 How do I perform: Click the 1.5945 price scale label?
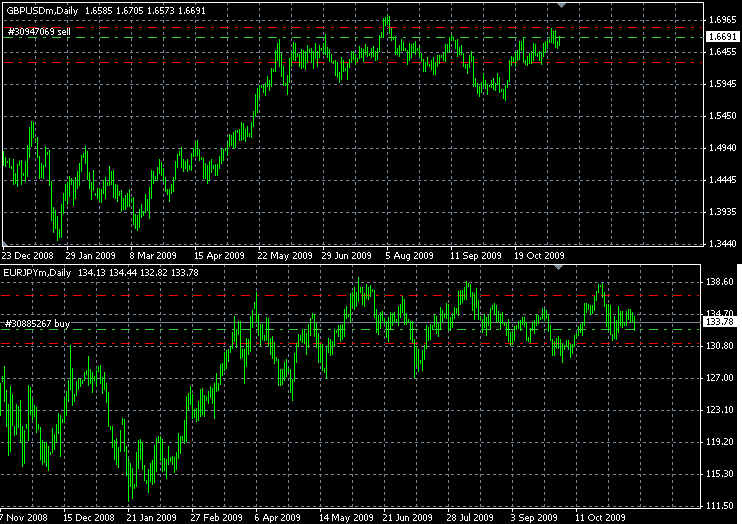click(723, 84)
